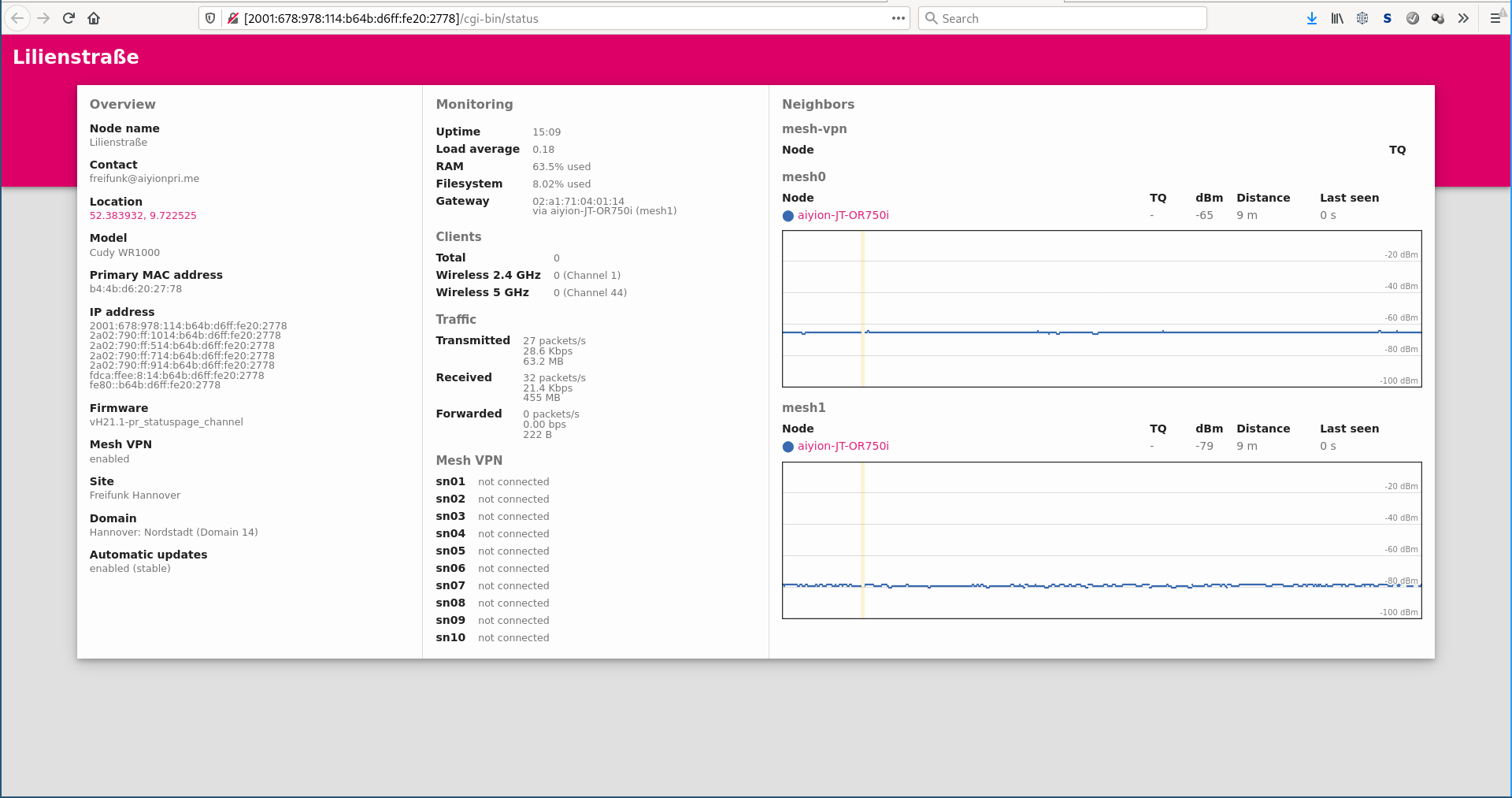The width and height of the screenshot is (1512, 798).
Task: Open the downloads arrow panel
Action: pyautogui.click(x=1312, y=18)
